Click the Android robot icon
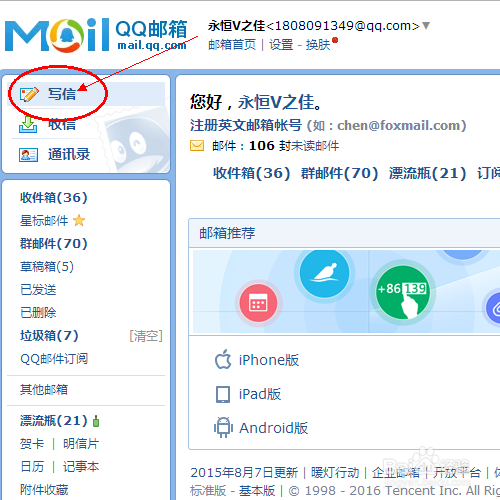 pyautogui.click(x=223, y=428)
